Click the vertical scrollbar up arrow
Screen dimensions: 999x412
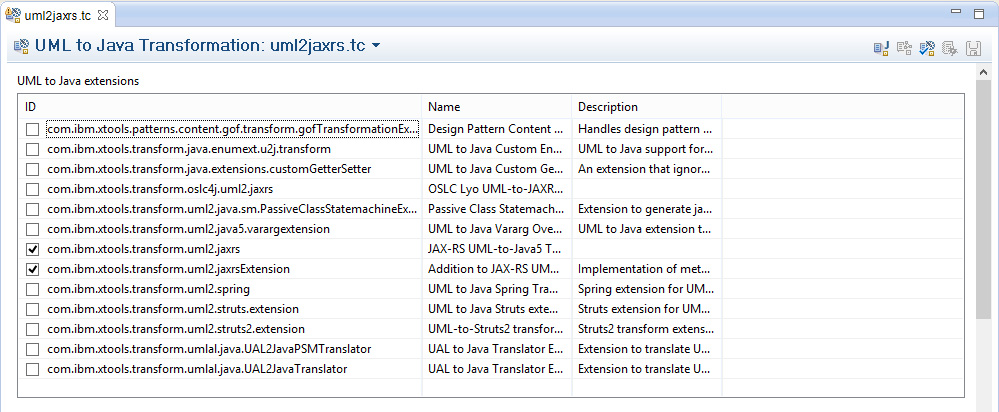[x=984, y=72]
